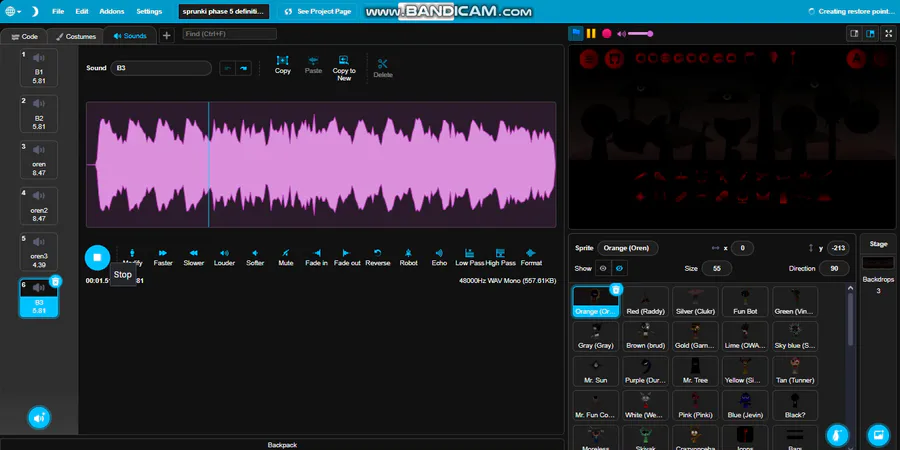900x450 pixels.
Task: Delete the Orange (Oren) sprite via trash
Action: click(x=616, y=289)
